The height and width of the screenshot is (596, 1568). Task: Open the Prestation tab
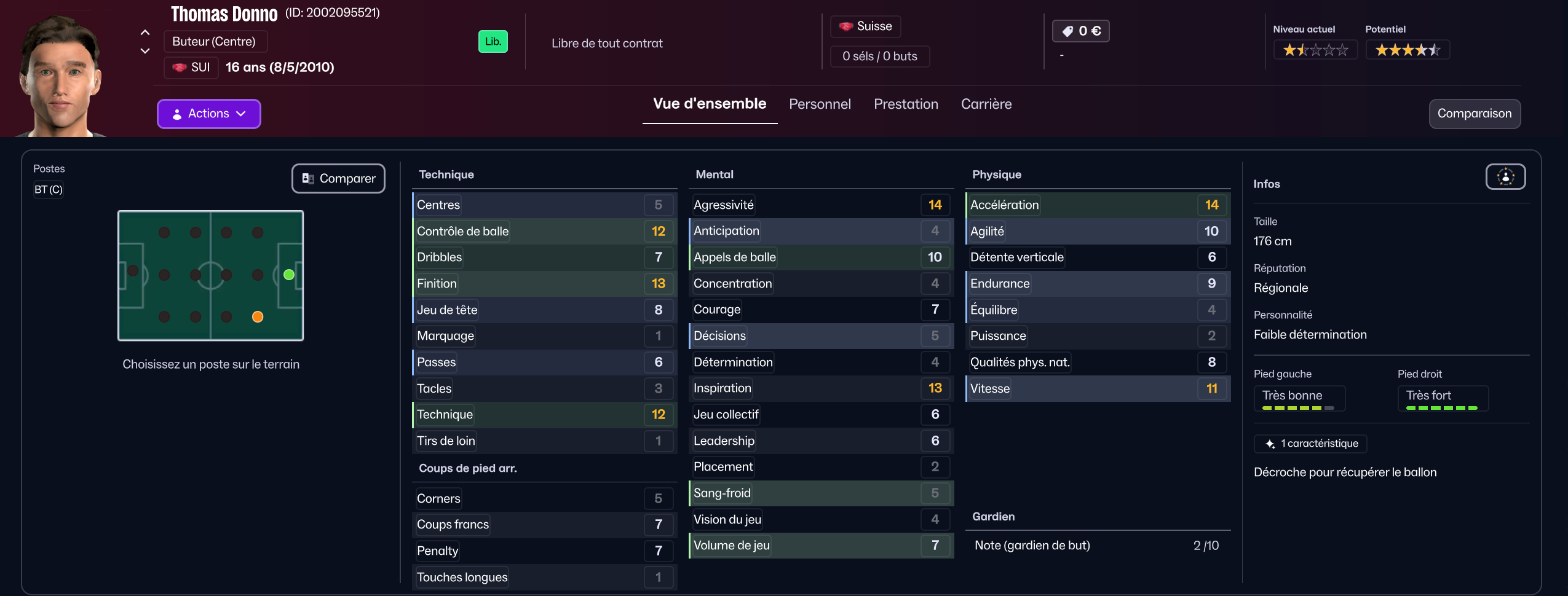point(906,104)
